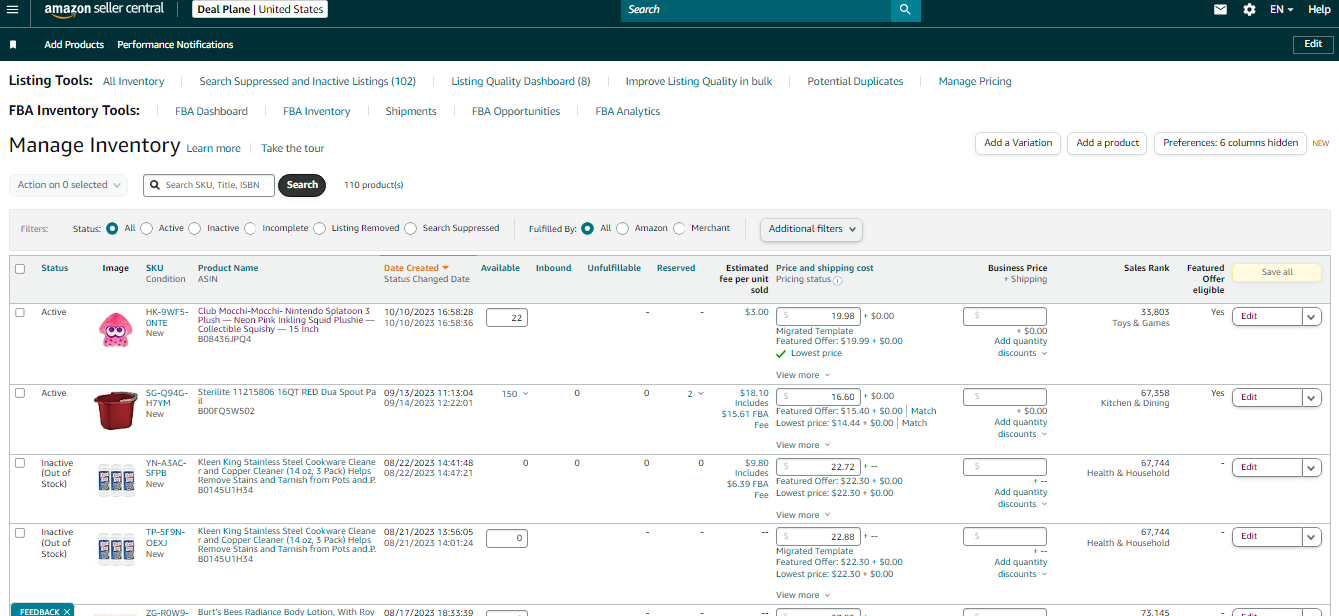
Task: Open the Club Mocchi-Mocchi product name link
Action: [x=287, y=320]
